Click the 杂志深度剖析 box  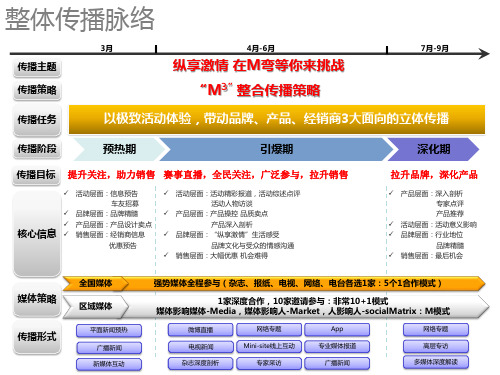coord(200,363)
